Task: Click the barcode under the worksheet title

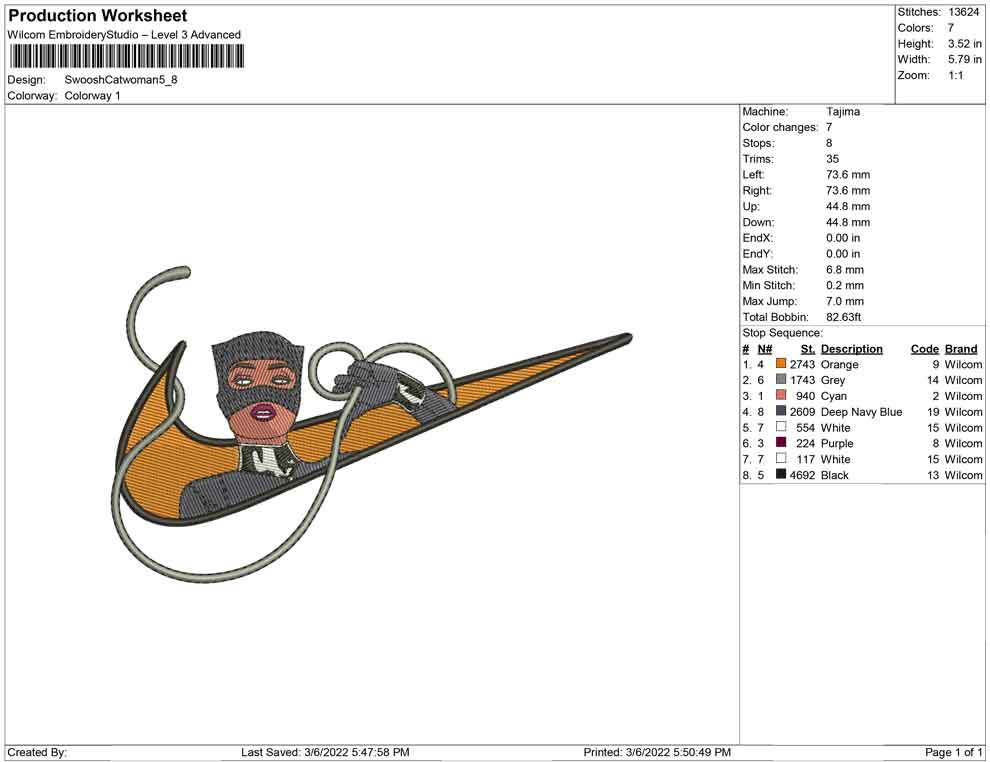Action: point(126,57)
